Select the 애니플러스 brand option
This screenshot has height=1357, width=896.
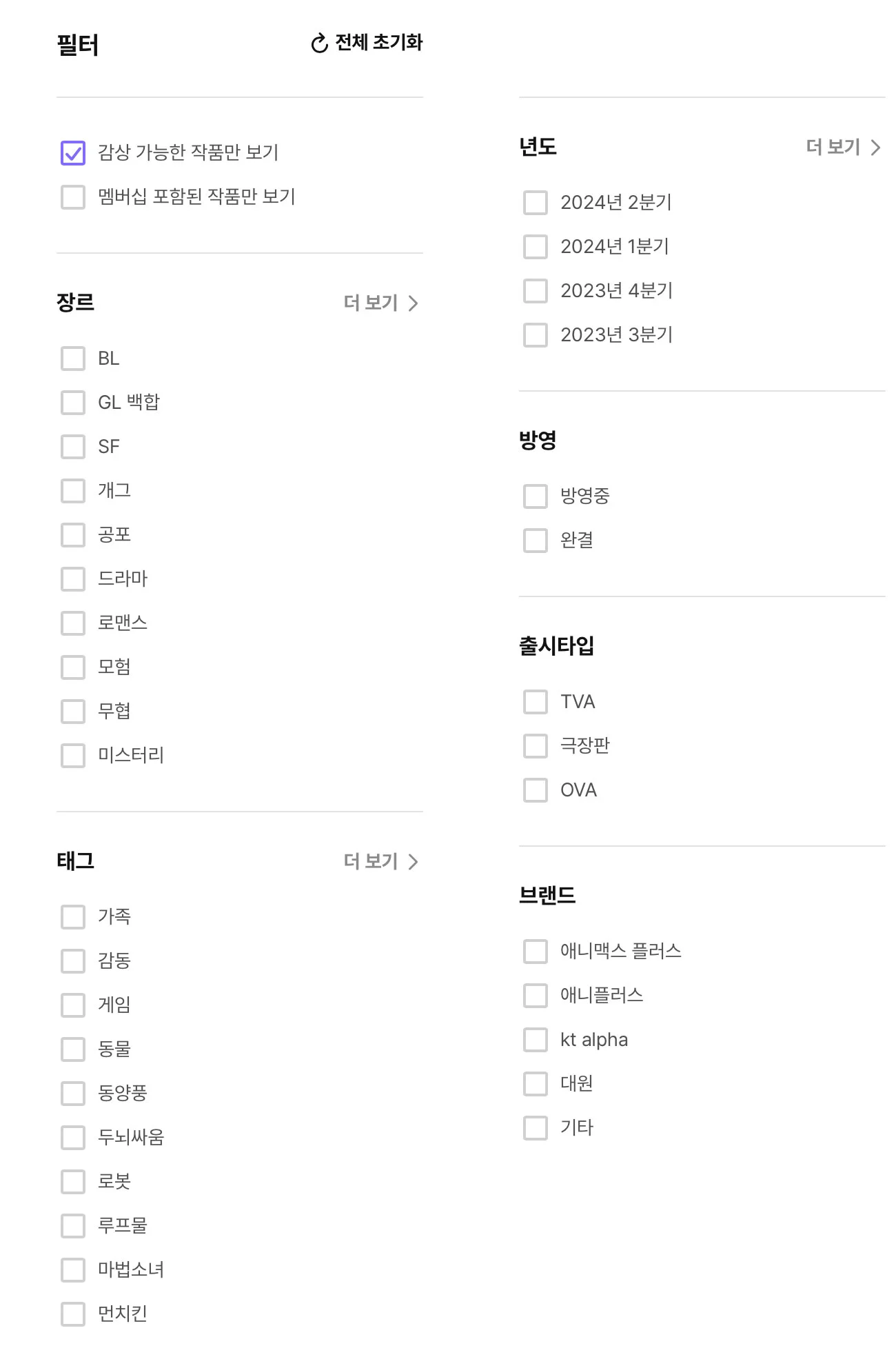[x=535, y=995]
